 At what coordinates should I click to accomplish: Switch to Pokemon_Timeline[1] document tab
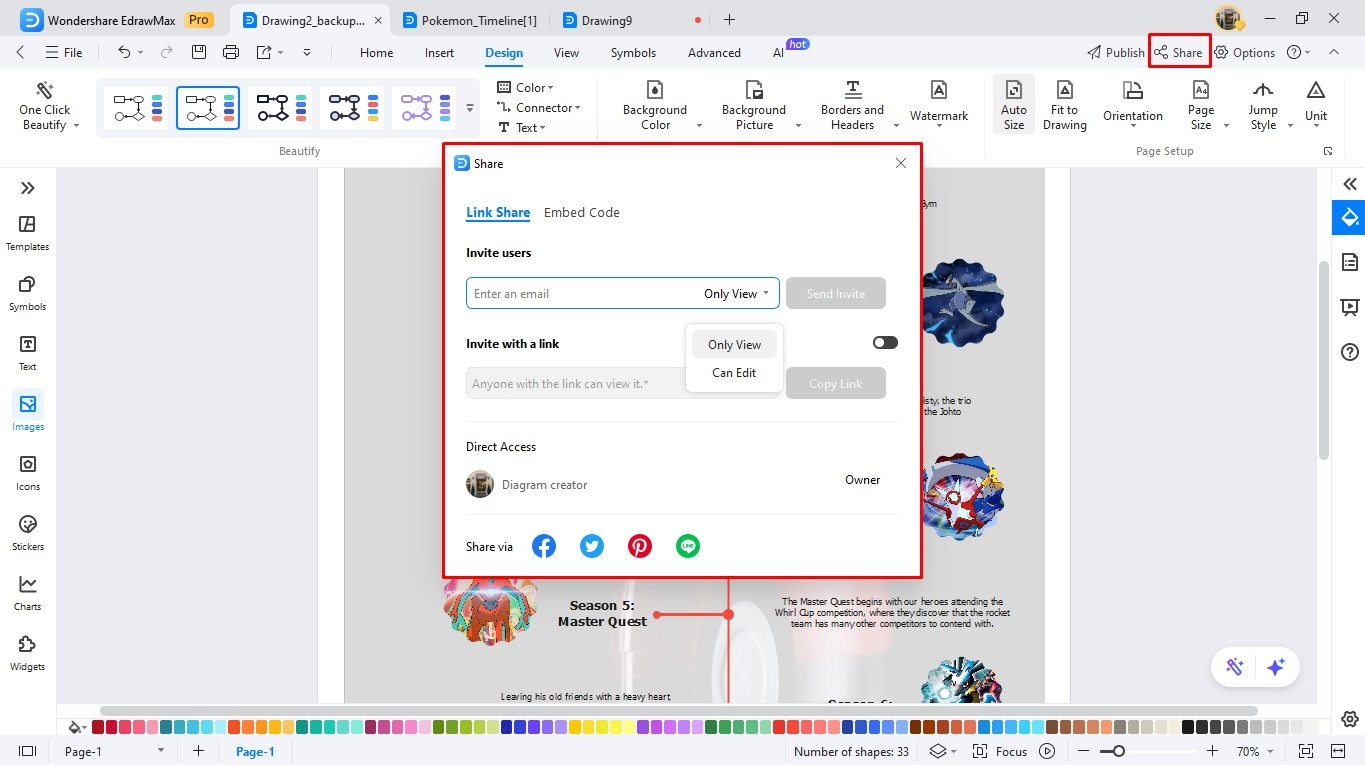click(470, 20)
